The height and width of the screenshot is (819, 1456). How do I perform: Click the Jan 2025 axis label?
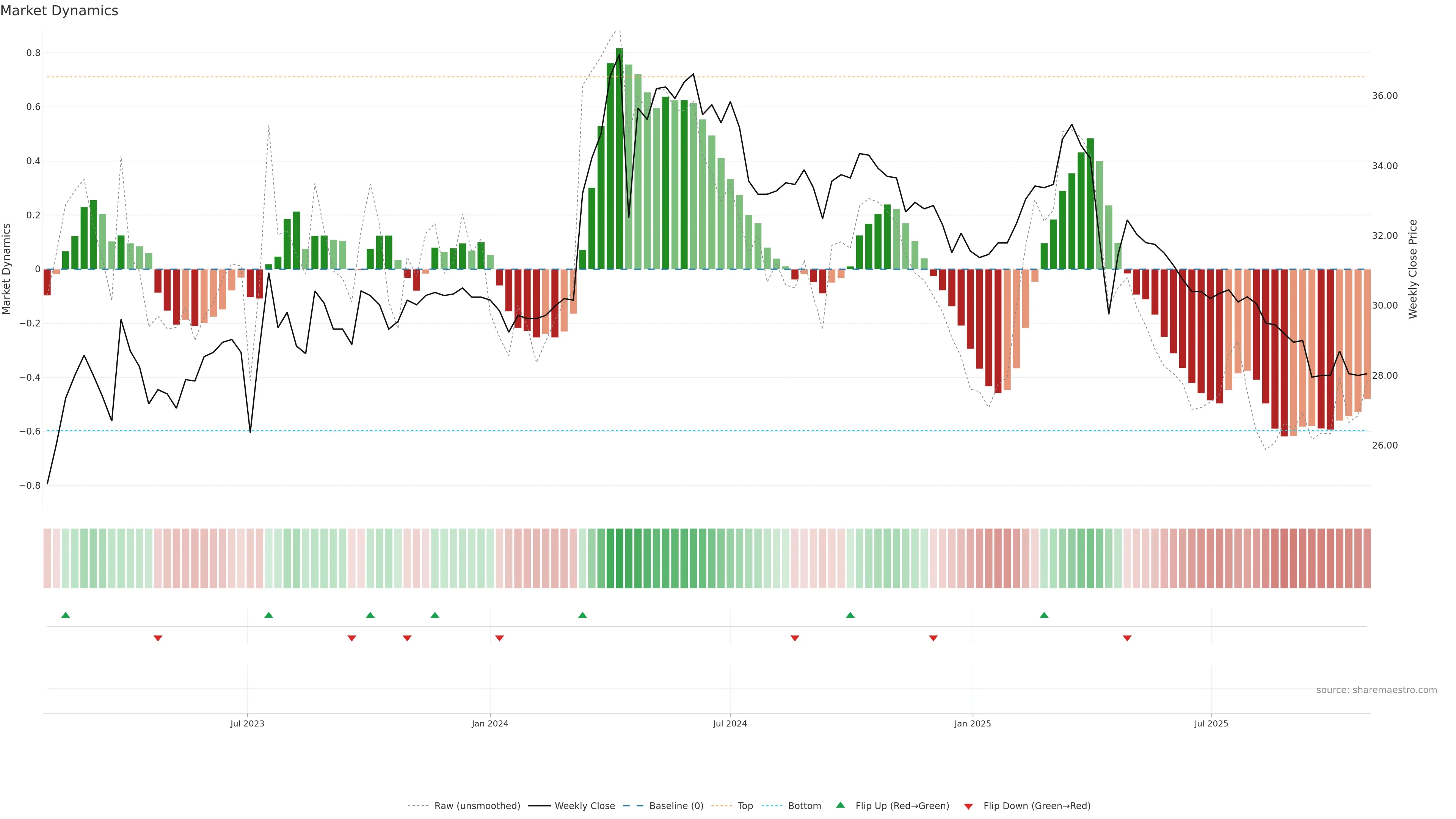[972, 723]
